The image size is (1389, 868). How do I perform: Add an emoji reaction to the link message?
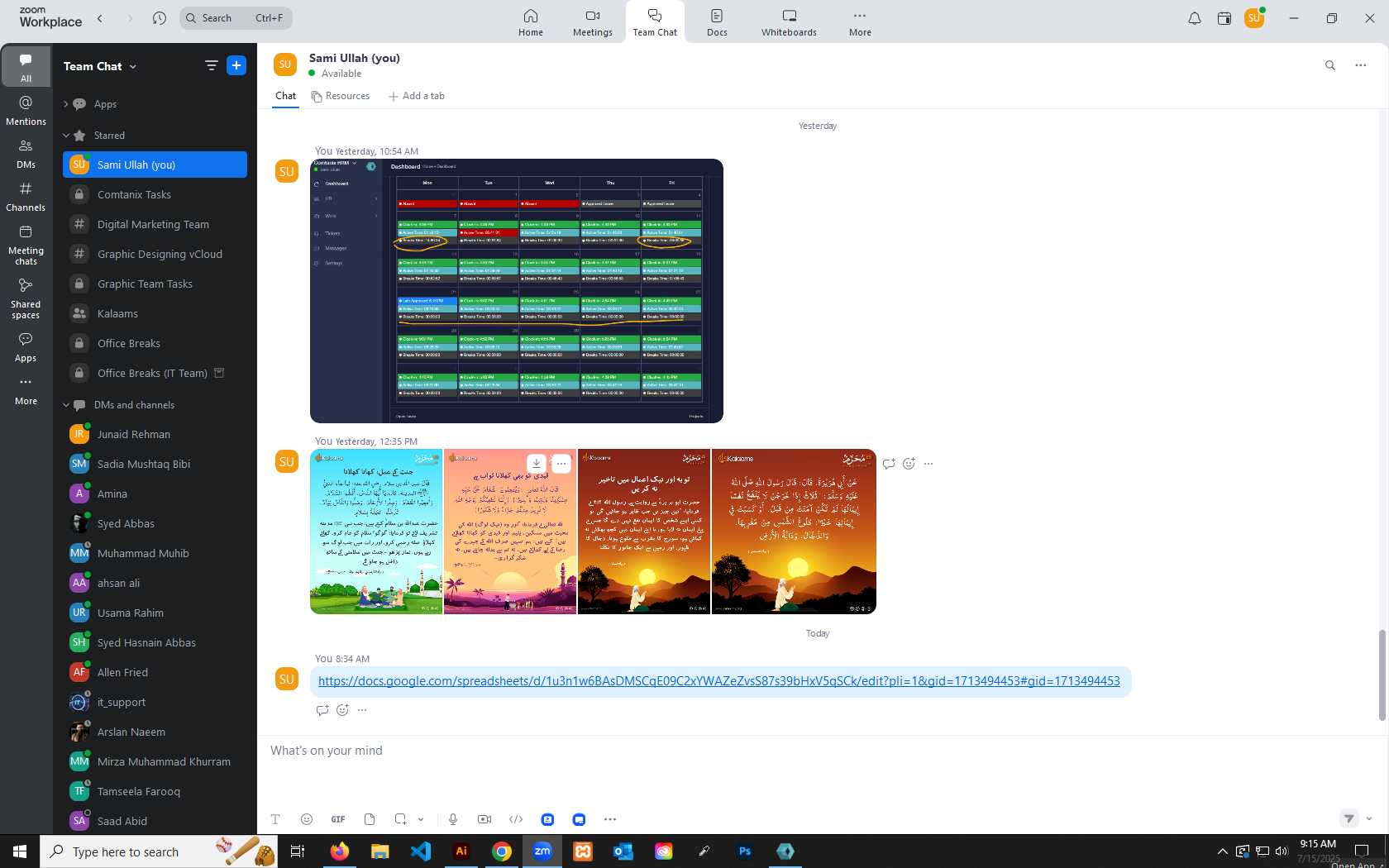(x=342, y=710)
